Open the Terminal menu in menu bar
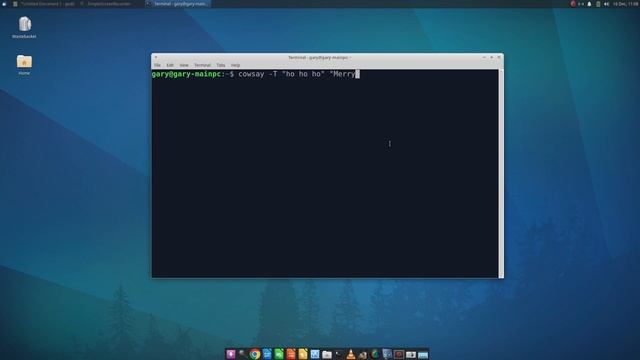Screen dimensions: 640x360 pos(202,65)
